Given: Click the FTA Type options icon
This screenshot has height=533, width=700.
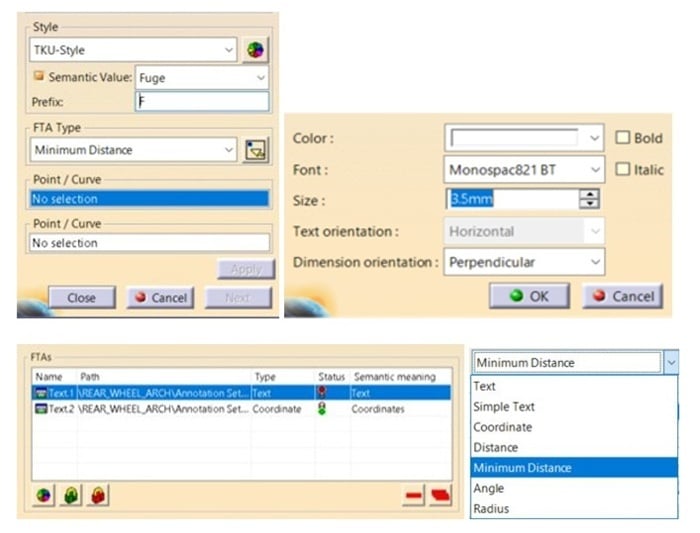Looking at the screenshot, I should (x=256, y=150).
